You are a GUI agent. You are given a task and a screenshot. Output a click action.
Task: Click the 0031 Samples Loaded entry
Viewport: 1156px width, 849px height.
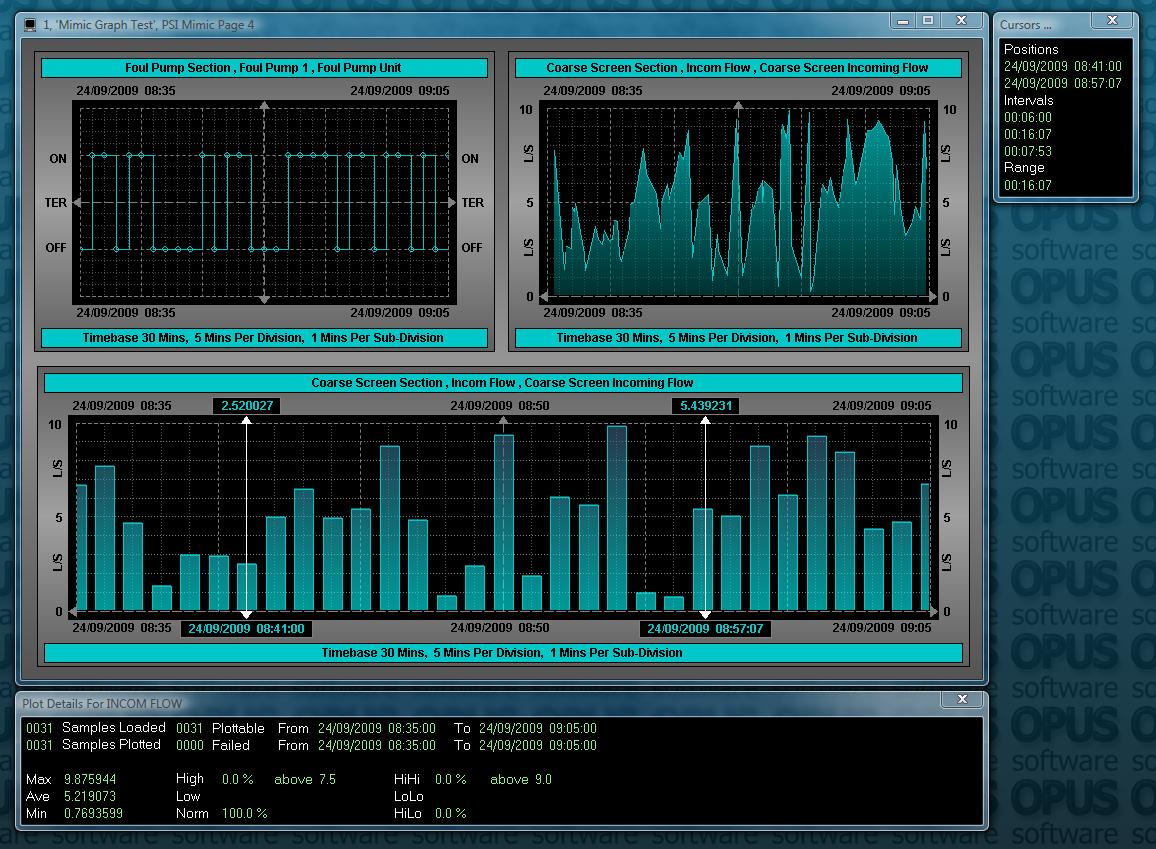coord(96,727)
